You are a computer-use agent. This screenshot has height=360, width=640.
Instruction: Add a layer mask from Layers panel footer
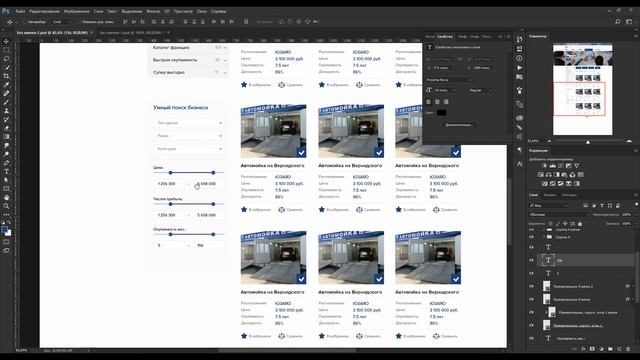(592, 349)
